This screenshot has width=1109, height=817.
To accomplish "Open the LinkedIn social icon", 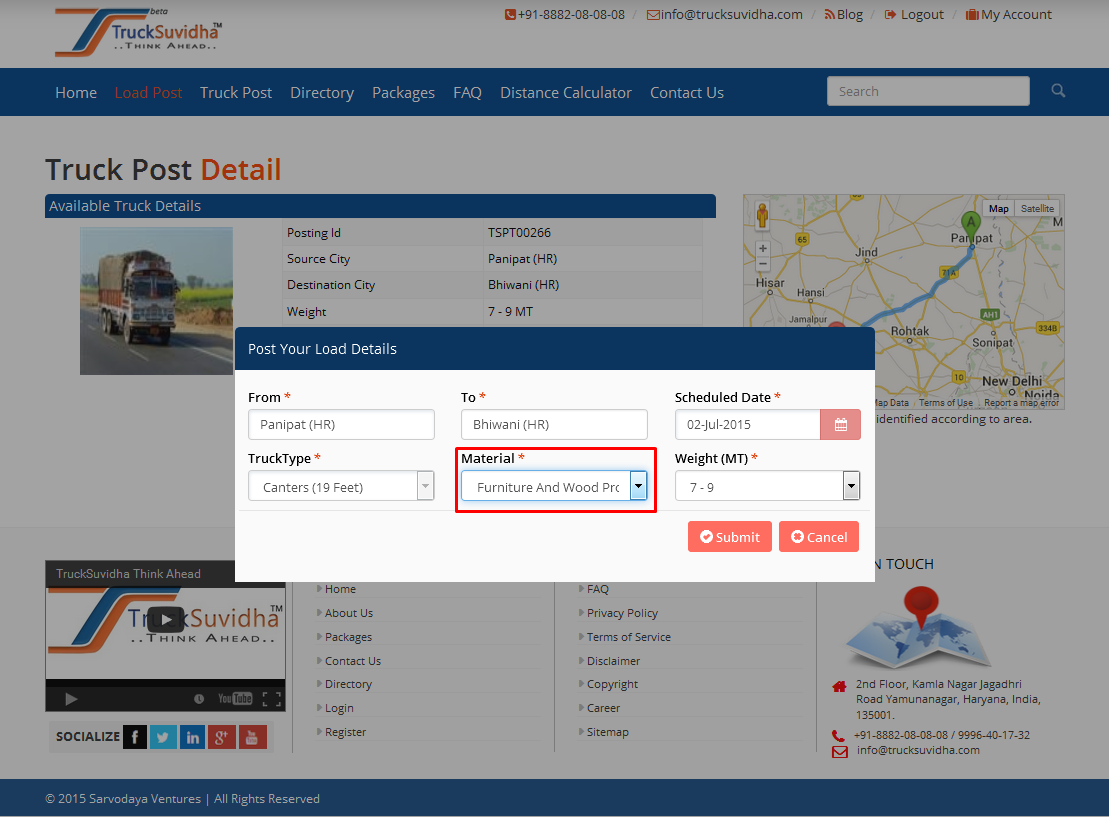I will pyautogui.click(x=193, y=737).
